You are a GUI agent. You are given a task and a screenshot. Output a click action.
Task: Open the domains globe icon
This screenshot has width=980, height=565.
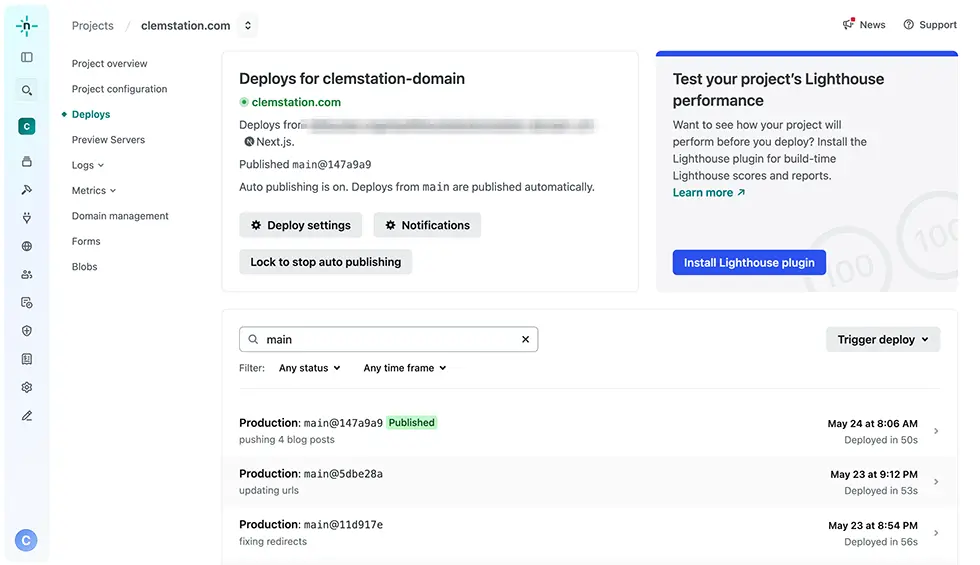coord(27,246)
